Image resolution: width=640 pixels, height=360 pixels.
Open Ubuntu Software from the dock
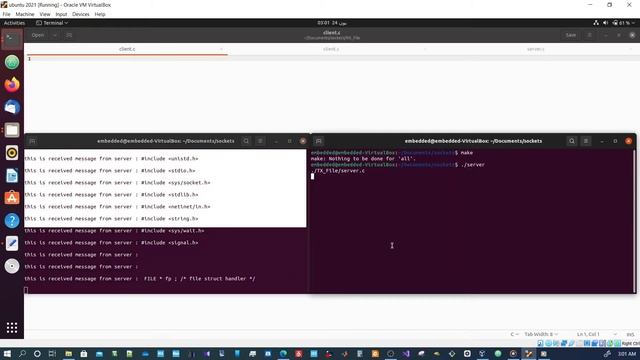click(12, 198)
